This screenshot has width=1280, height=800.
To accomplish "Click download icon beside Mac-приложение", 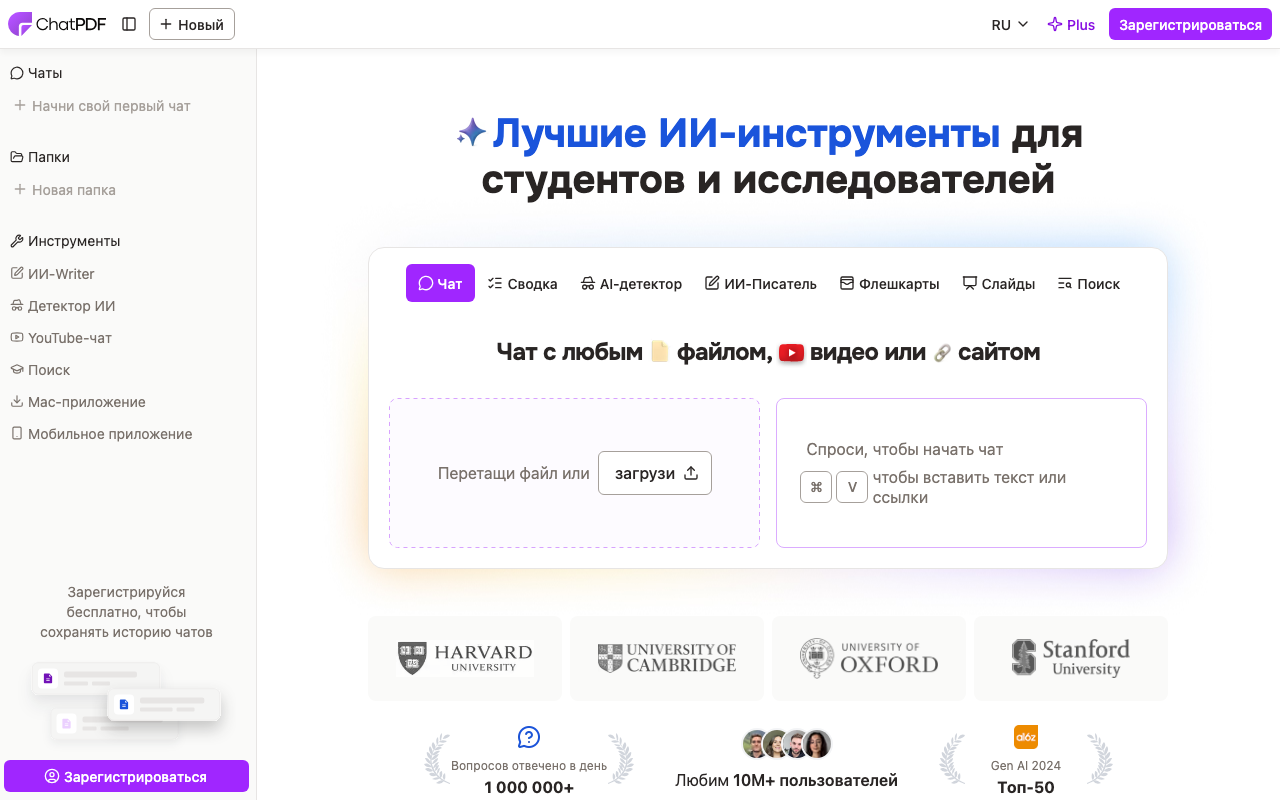I will click(x=17, y=401).
